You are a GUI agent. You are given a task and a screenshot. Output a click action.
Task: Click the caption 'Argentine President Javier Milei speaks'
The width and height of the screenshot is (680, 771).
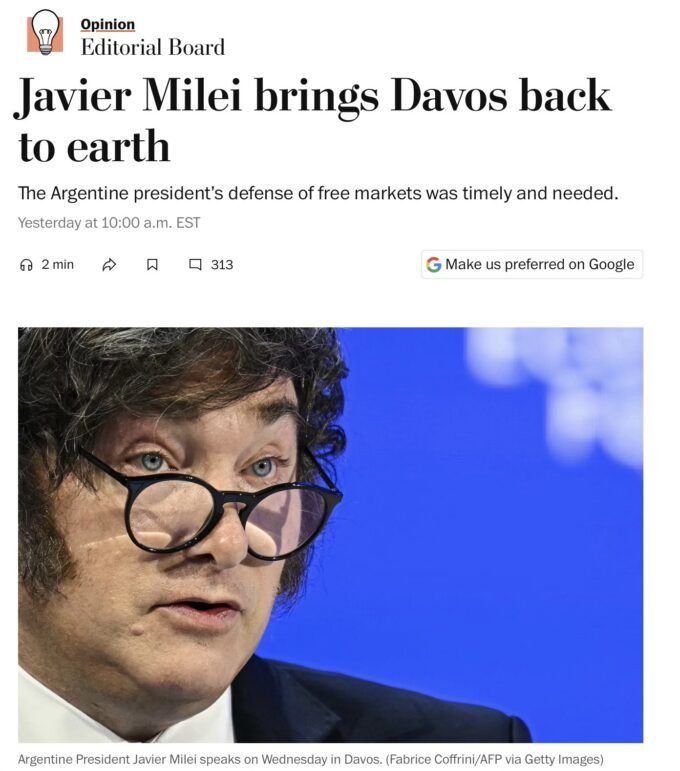coord(130,759)
